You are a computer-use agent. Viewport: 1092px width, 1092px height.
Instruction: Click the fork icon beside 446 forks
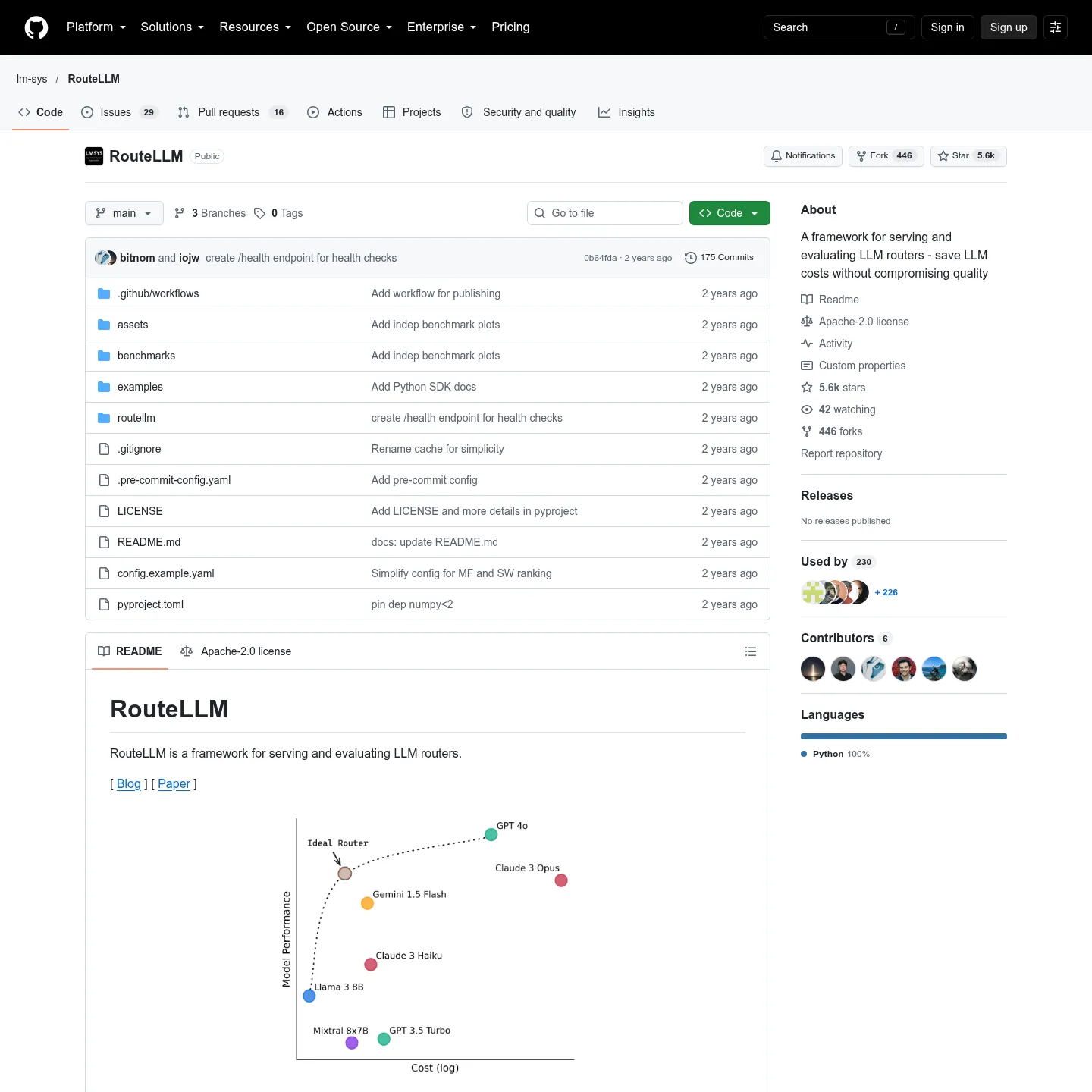[x=807, y=431]
